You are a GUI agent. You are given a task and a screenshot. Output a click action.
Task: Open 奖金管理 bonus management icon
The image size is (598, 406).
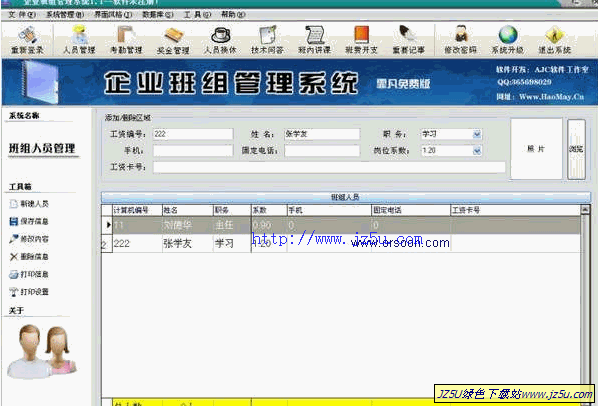(173, 40)
